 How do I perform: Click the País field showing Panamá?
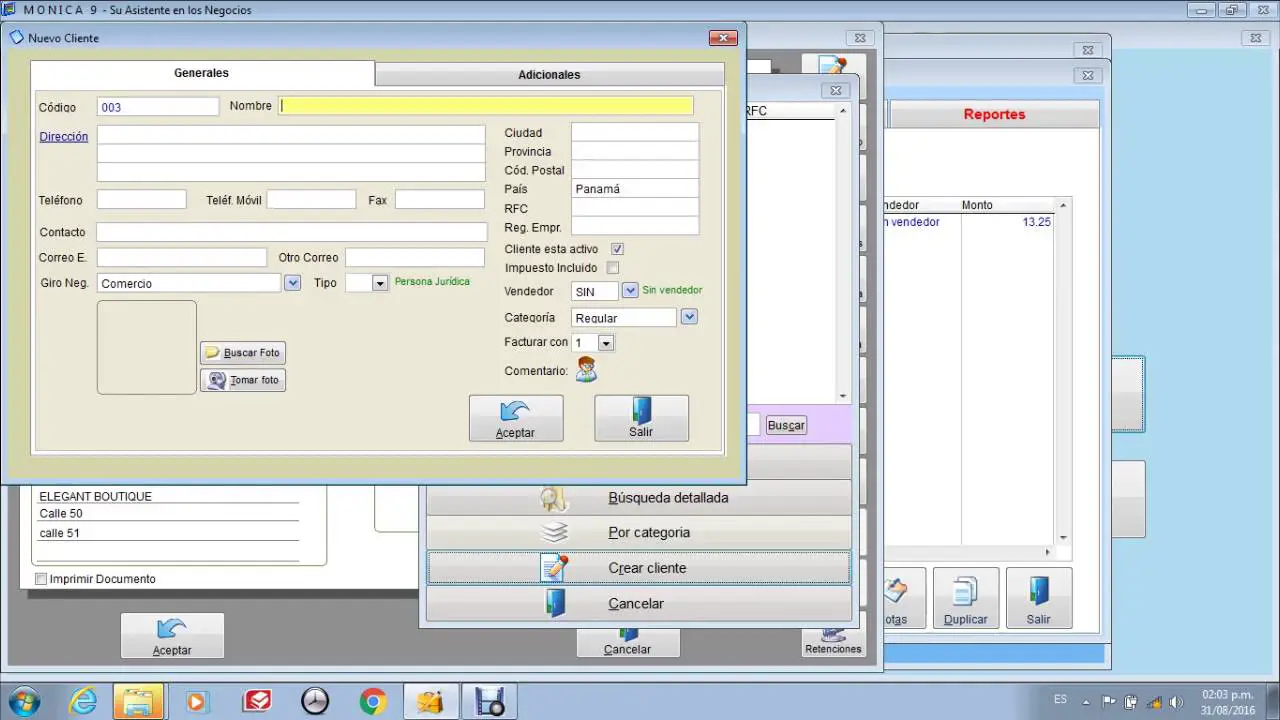(x=635, y=189)
